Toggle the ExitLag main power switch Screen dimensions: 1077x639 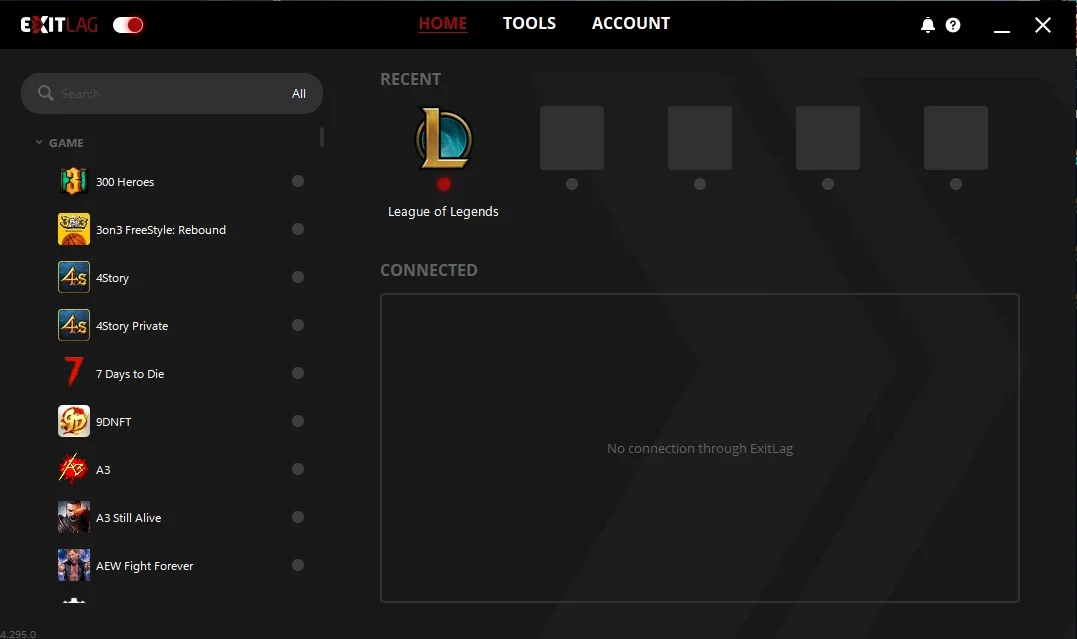point(128,25)
